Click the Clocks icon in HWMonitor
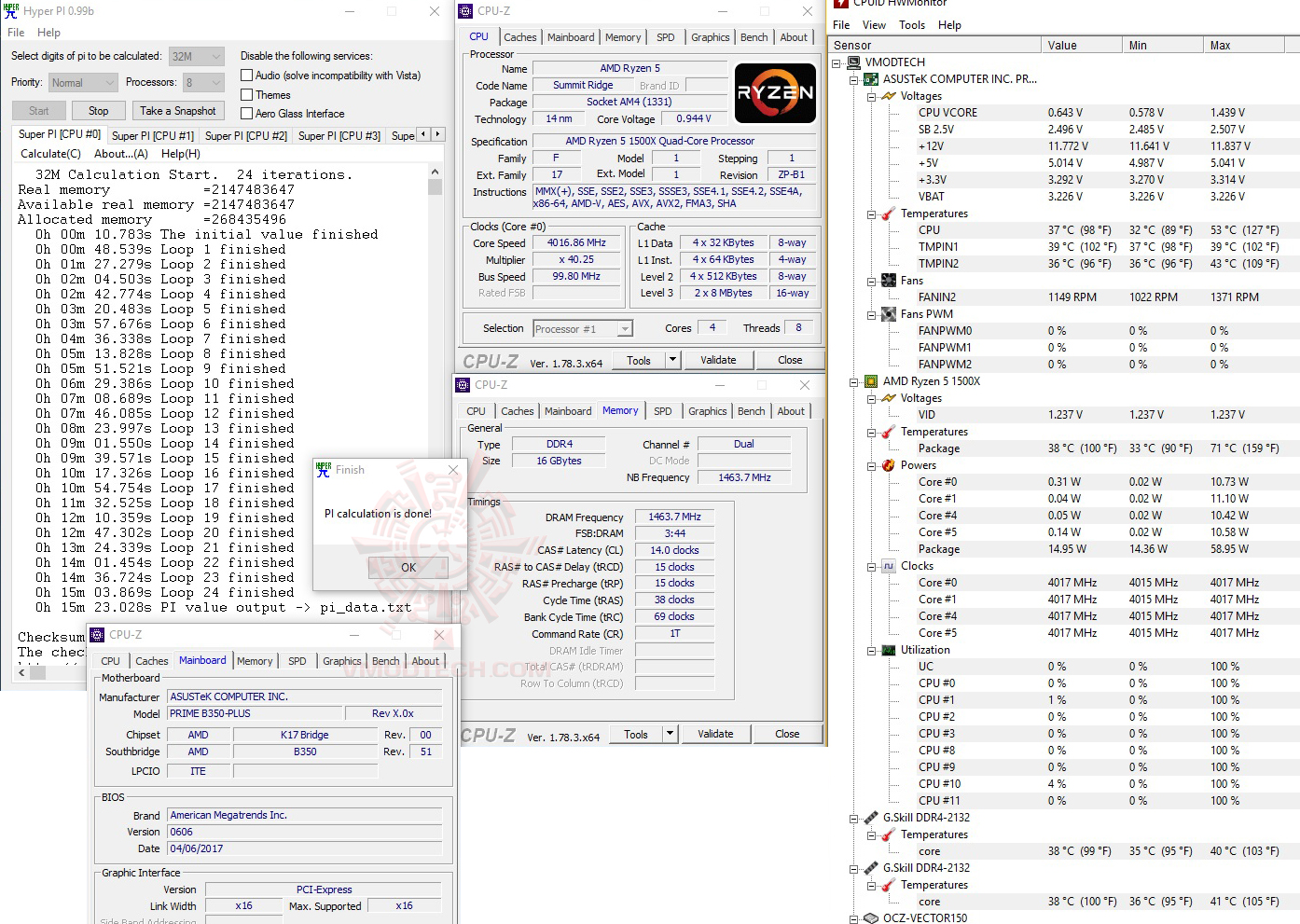This screenshot has height=924, width=1300. 887,566
